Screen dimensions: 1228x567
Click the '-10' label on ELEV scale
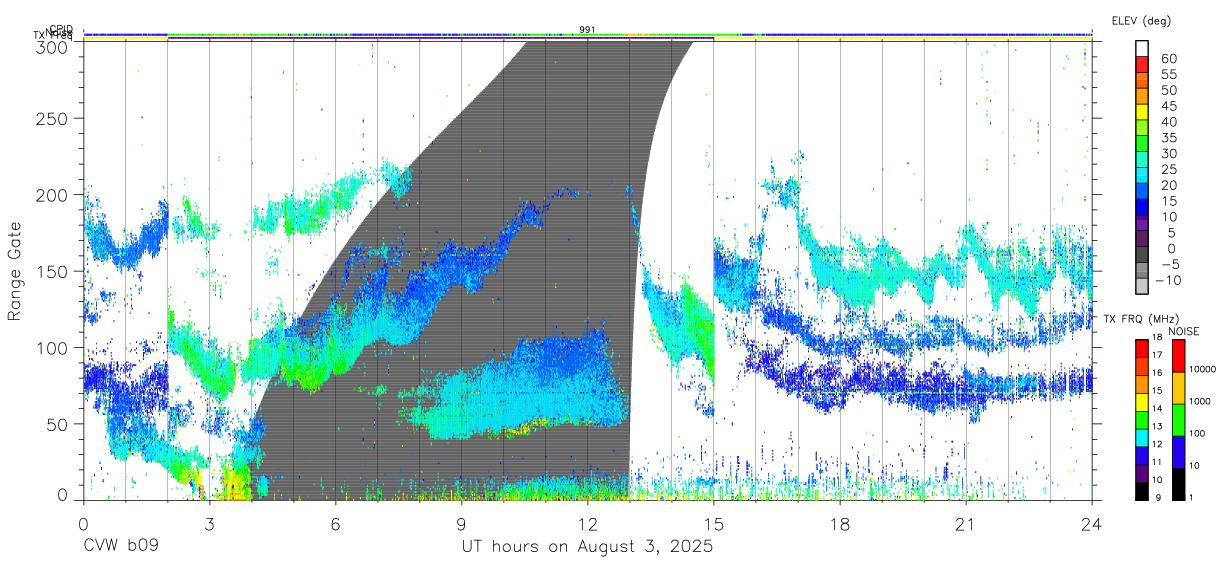pos(1170,280)
